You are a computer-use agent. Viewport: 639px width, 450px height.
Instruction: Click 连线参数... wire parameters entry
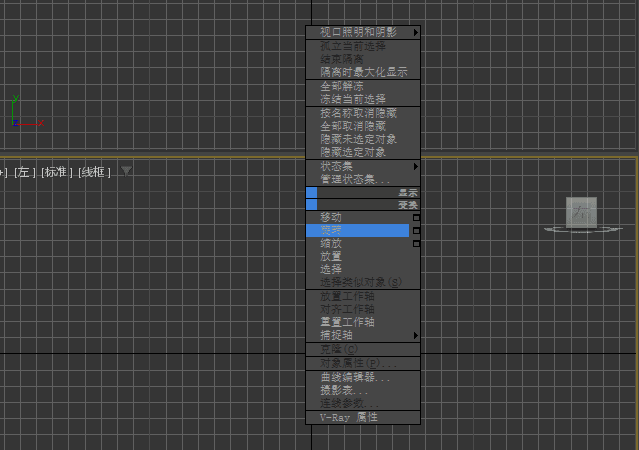tap(363, 404)
